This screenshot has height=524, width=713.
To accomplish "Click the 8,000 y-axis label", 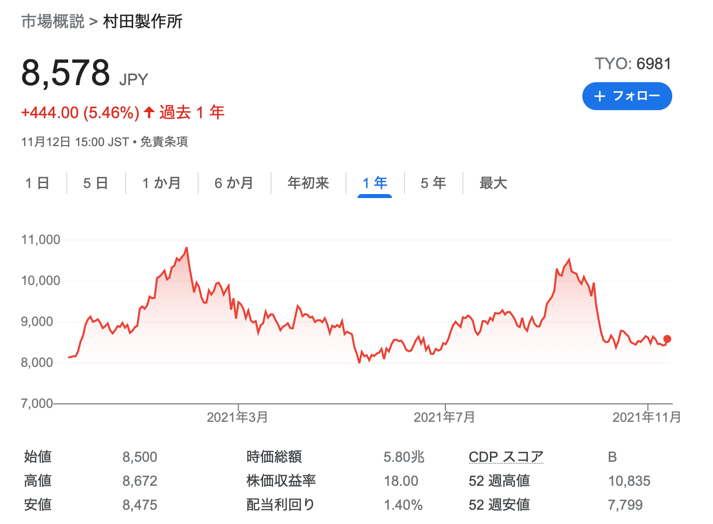I will click(37, 363).
